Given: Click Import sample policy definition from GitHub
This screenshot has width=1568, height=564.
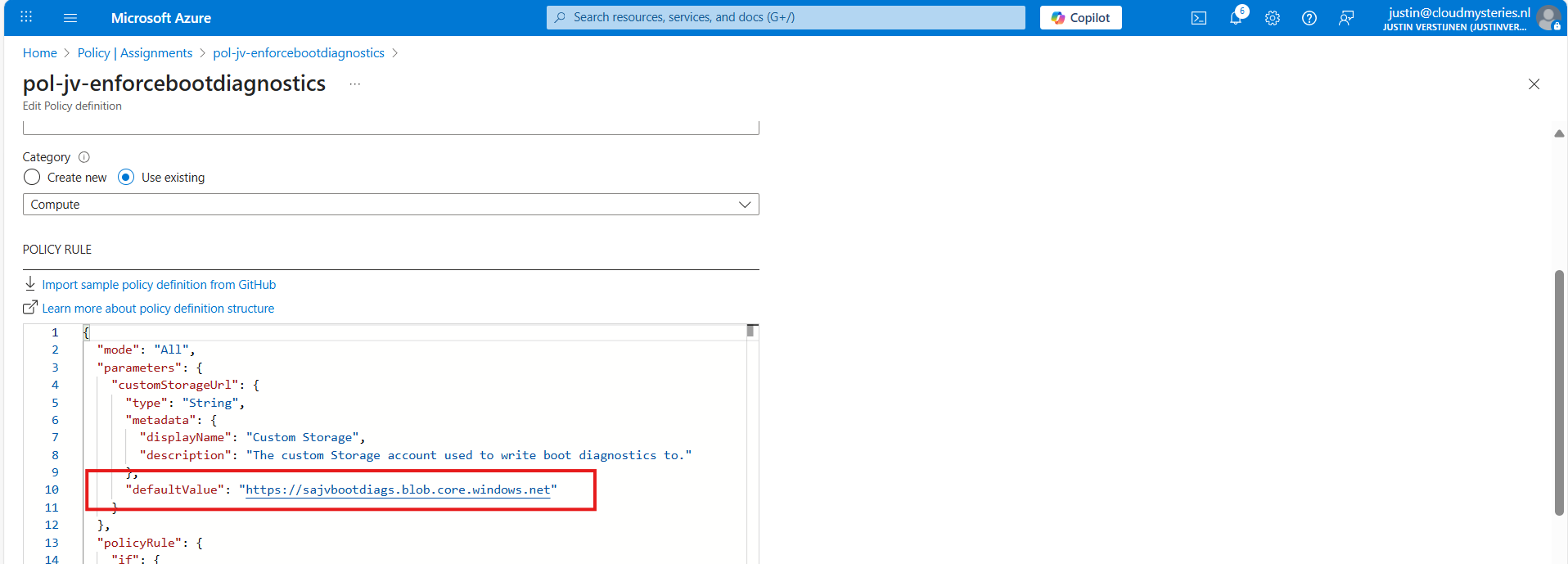Looking at the screenshot, I should [x=159, y=285].
